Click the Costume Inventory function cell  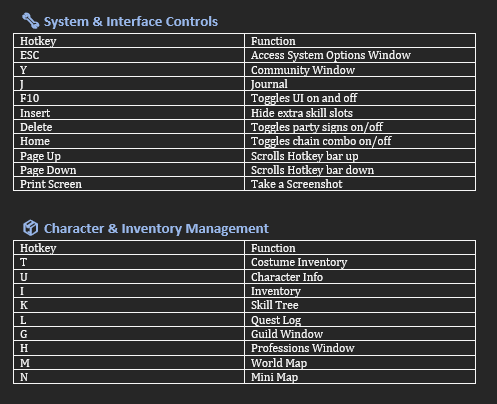tap(360, 262)
